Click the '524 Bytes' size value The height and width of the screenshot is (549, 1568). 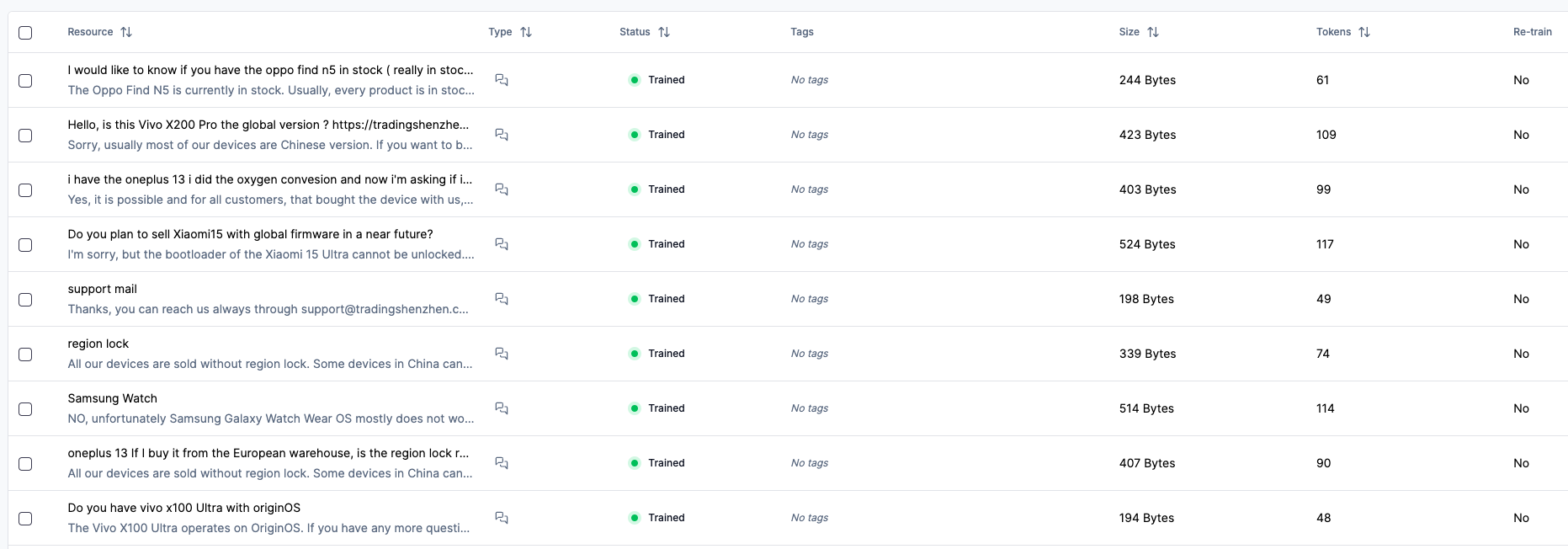(1147, 244)
